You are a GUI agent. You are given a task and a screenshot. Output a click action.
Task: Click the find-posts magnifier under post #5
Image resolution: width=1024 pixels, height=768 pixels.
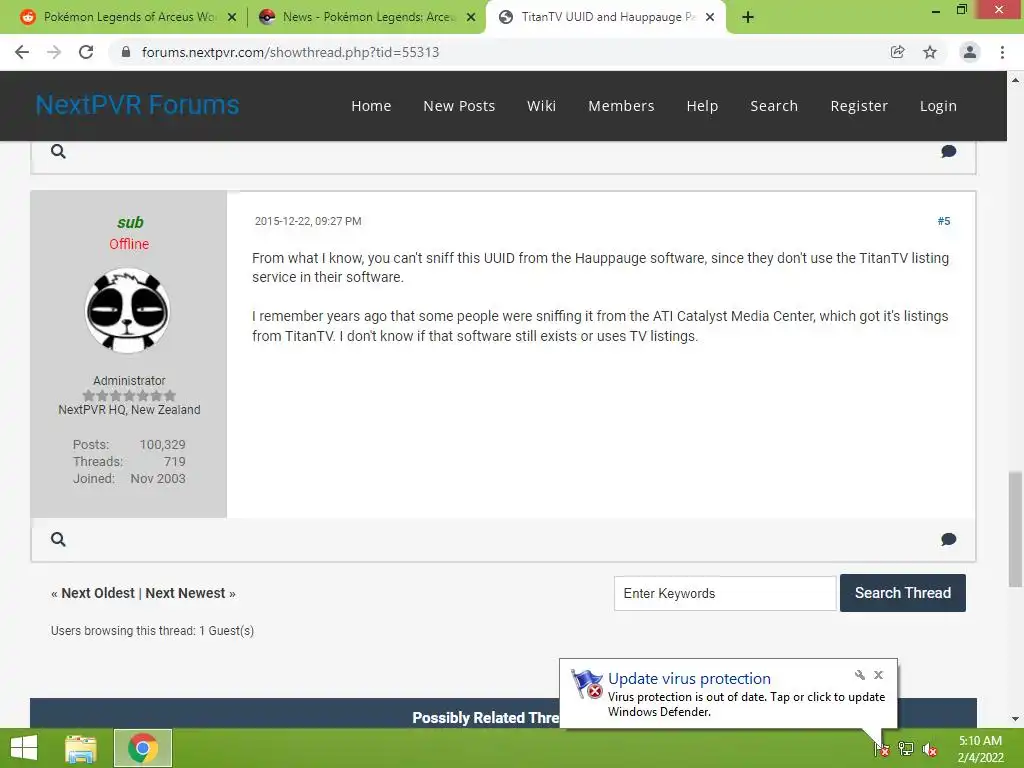(x=58, y=539)
